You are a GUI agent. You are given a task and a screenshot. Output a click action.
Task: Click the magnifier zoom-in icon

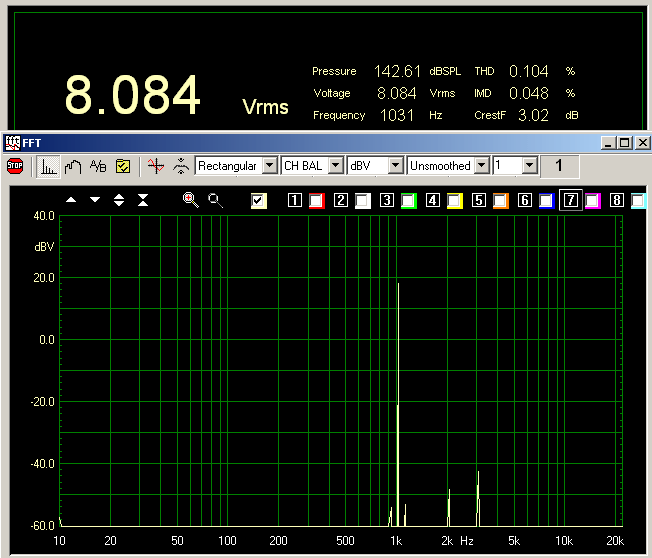coord(190,200)
